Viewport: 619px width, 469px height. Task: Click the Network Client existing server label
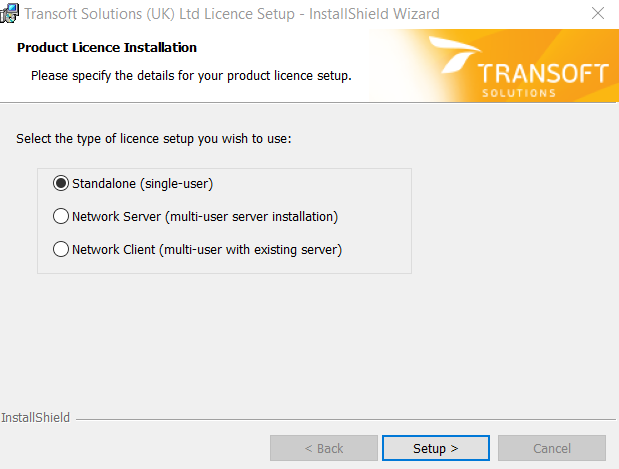(207, 250)
